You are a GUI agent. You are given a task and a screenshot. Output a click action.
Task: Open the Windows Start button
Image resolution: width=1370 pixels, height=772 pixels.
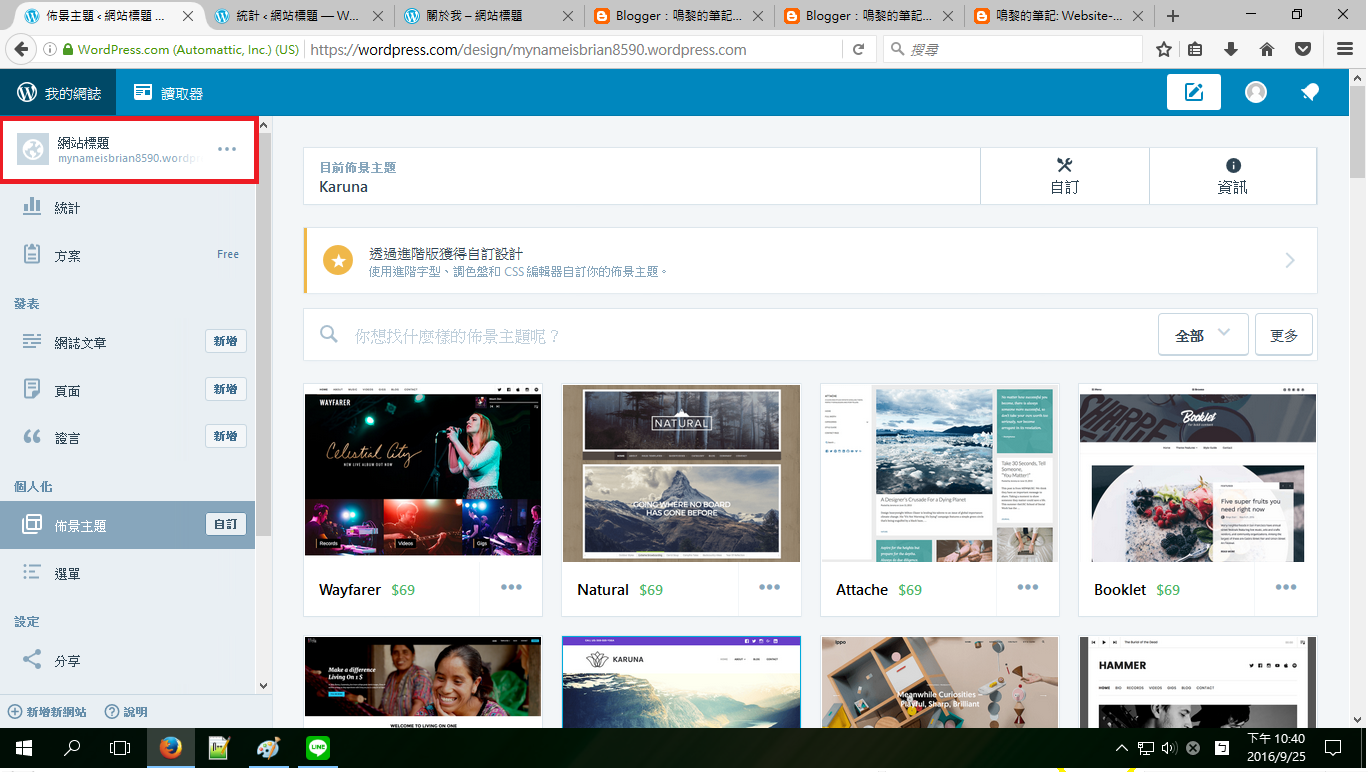pyautogui.click(x=23, y=748)
